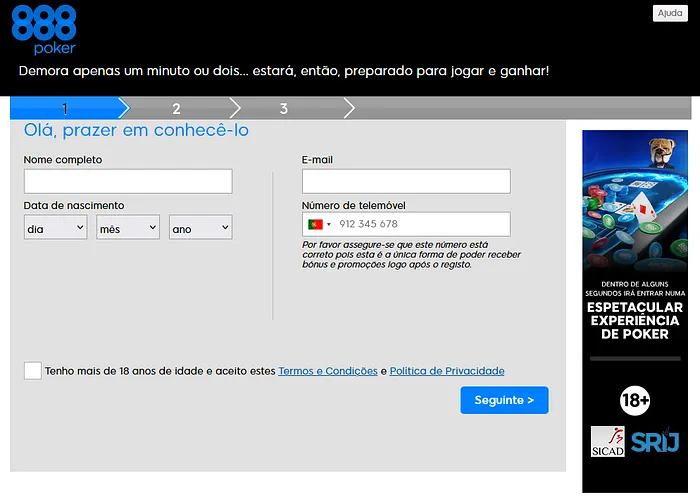Open Termos e Condições link

tap(328, 371)
